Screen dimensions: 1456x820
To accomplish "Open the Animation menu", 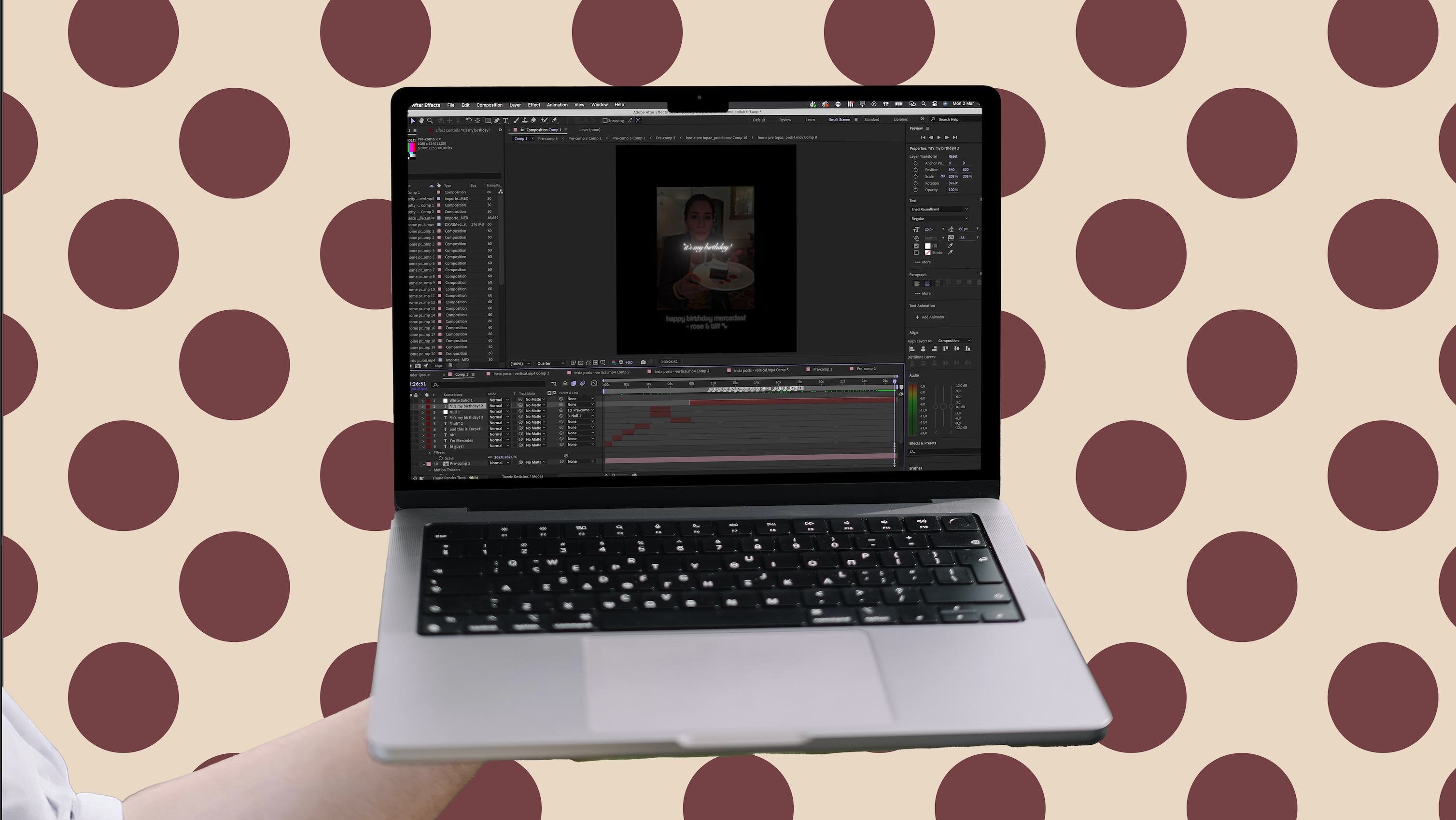I will click(x=557, y=105).
